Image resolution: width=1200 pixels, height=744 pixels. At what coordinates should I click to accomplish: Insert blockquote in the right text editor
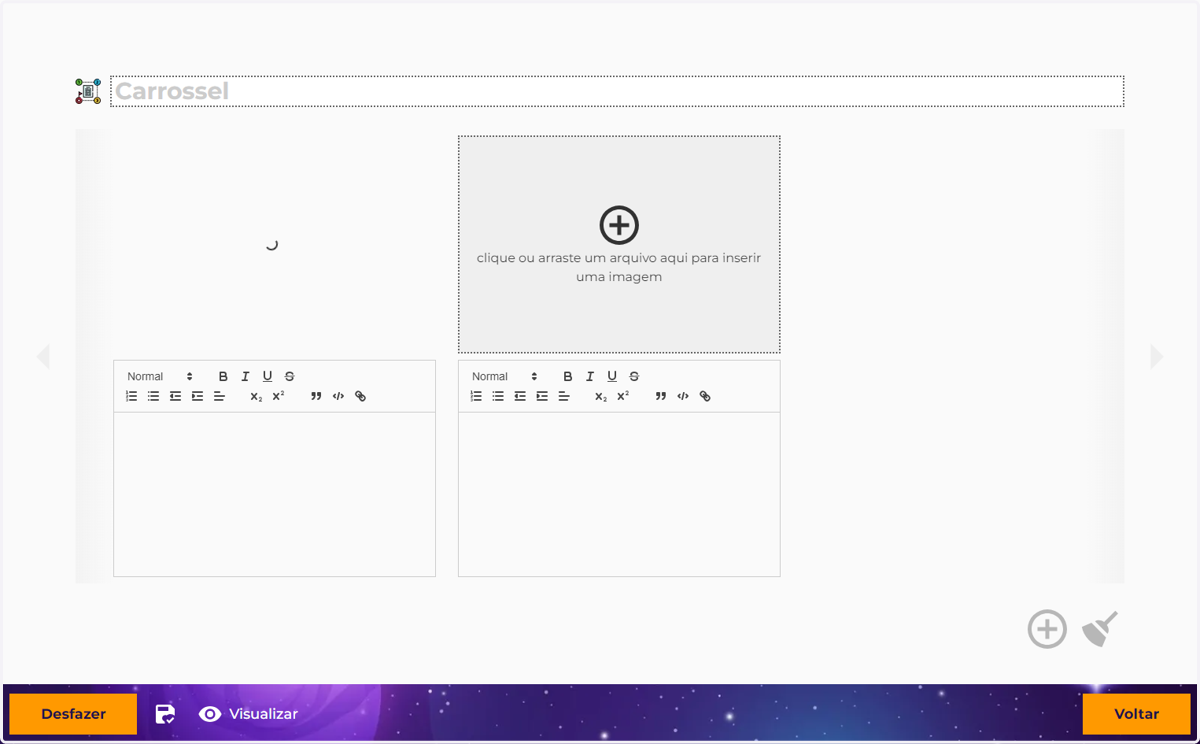pyautogui.click(x=661, y=396)
